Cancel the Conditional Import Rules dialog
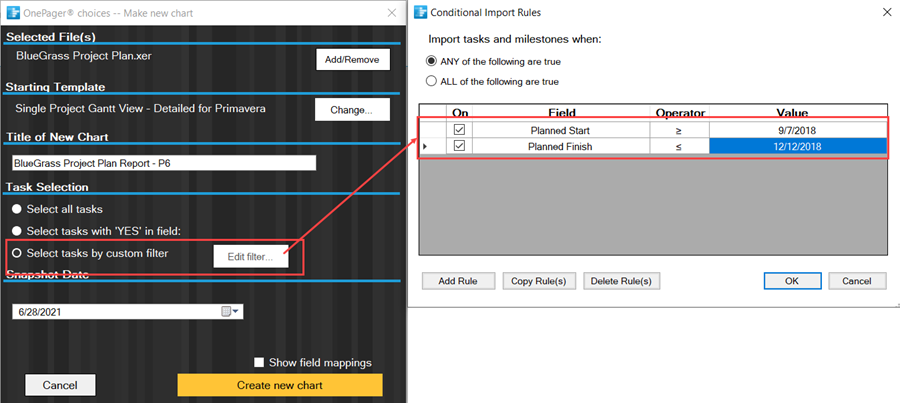 coord(857,281)
